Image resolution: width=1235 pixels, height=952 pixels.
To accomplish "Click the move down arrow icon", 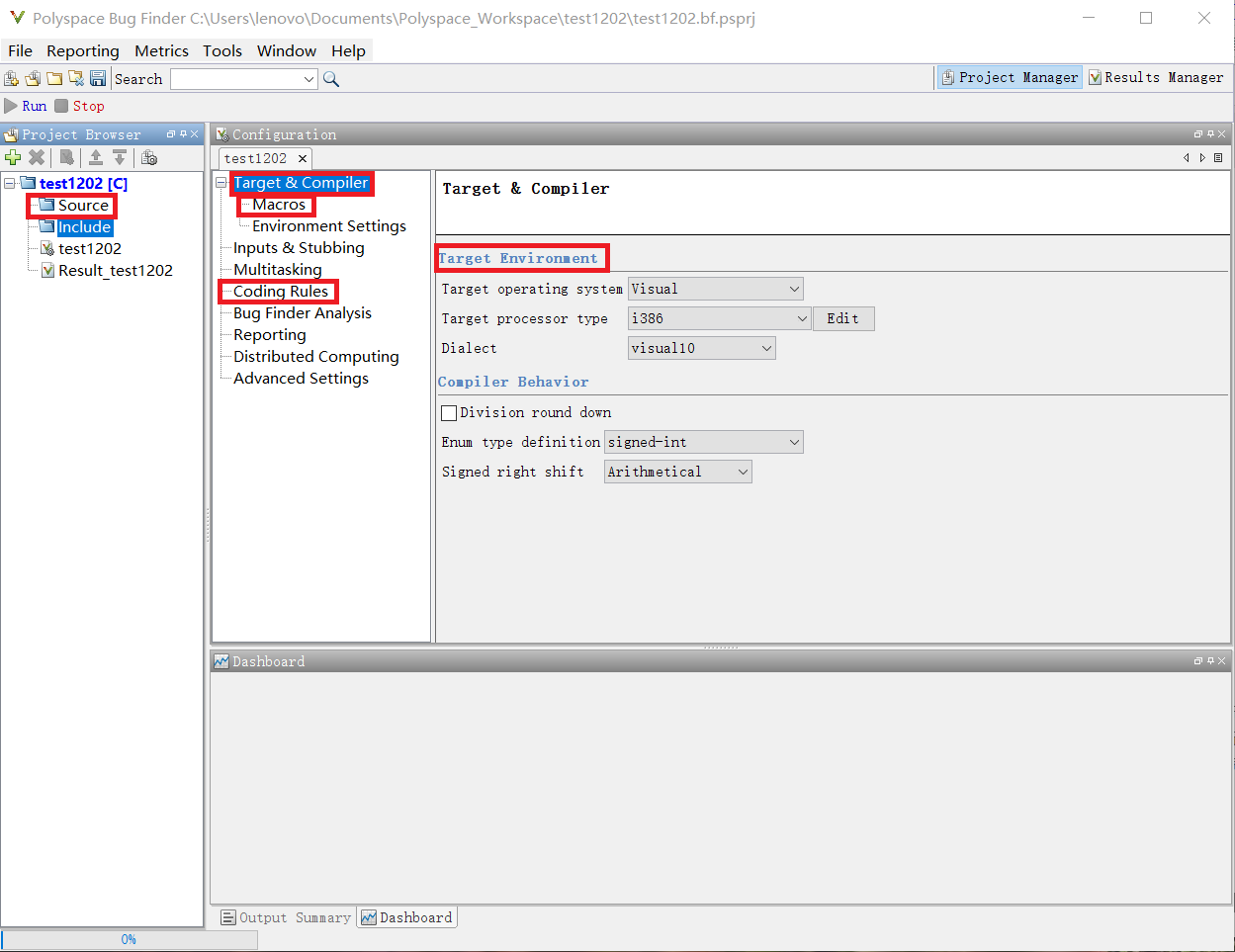I will tap(120, 157).
